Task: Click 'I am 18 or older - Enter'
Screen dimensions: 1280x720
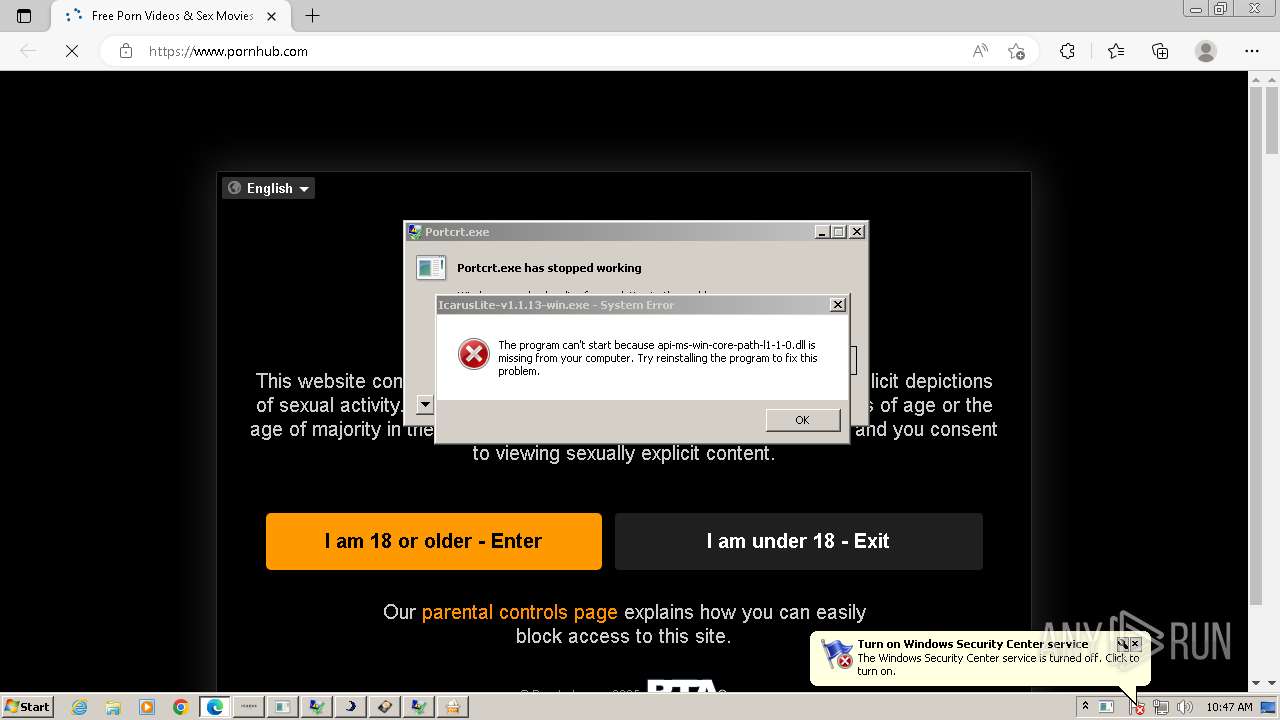Action: click(434, 541)
